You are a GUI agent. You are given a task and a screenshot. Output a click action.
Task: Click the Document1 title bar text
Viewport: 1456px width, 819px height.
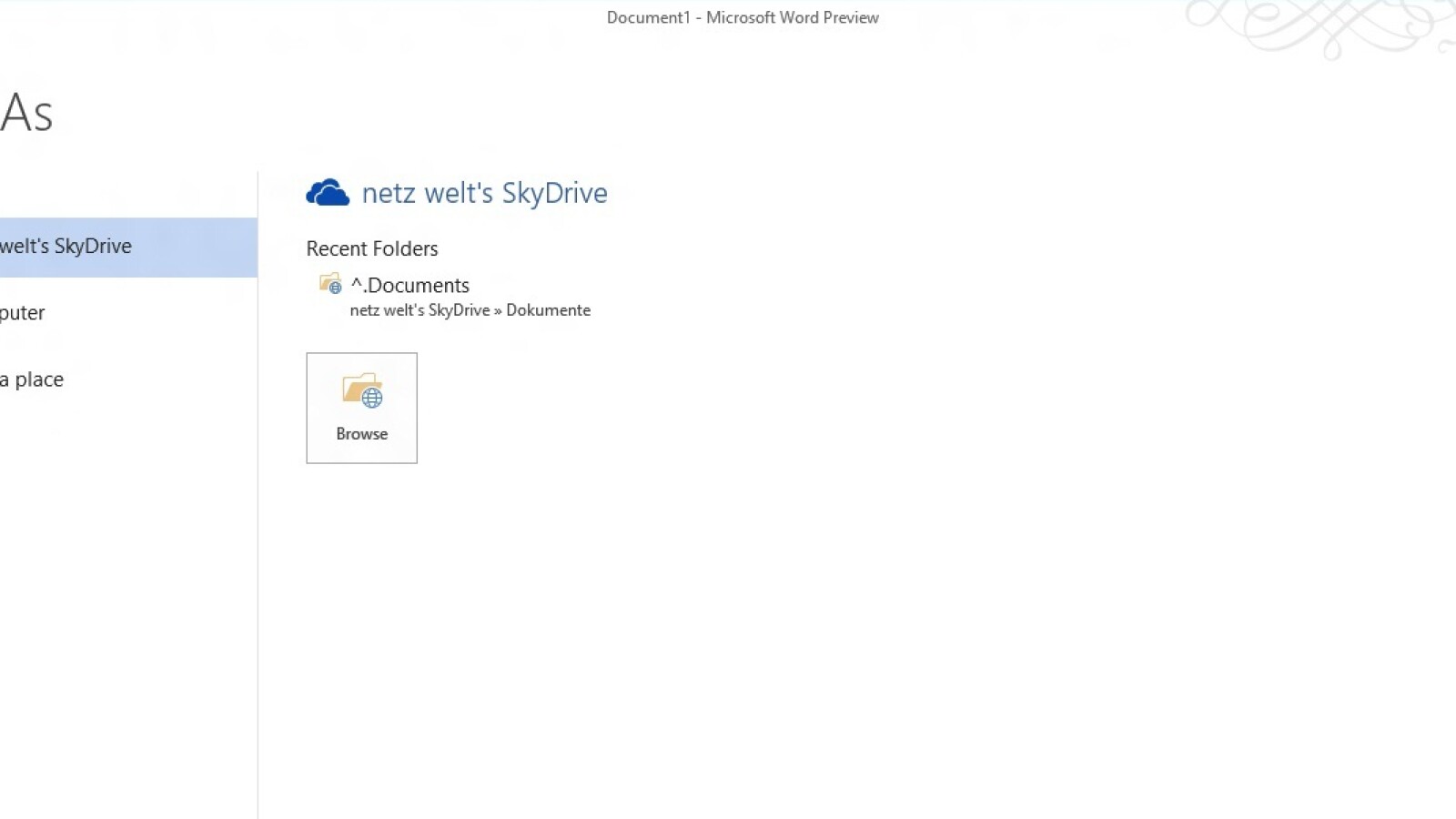[x=743, y=16]
